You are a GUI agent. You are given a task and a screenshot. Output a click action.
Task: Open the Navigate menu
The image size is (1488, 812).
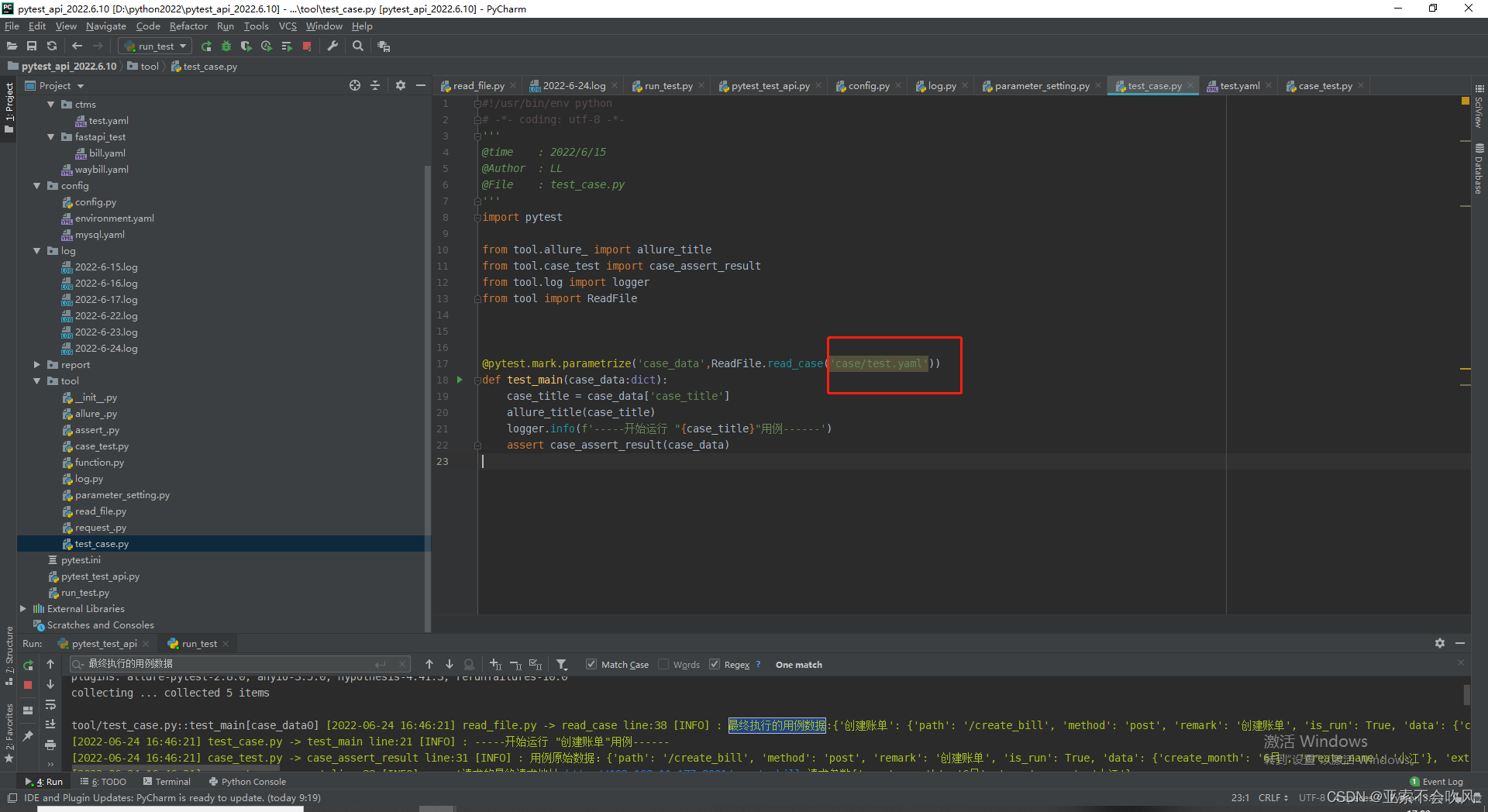point(106,26)
